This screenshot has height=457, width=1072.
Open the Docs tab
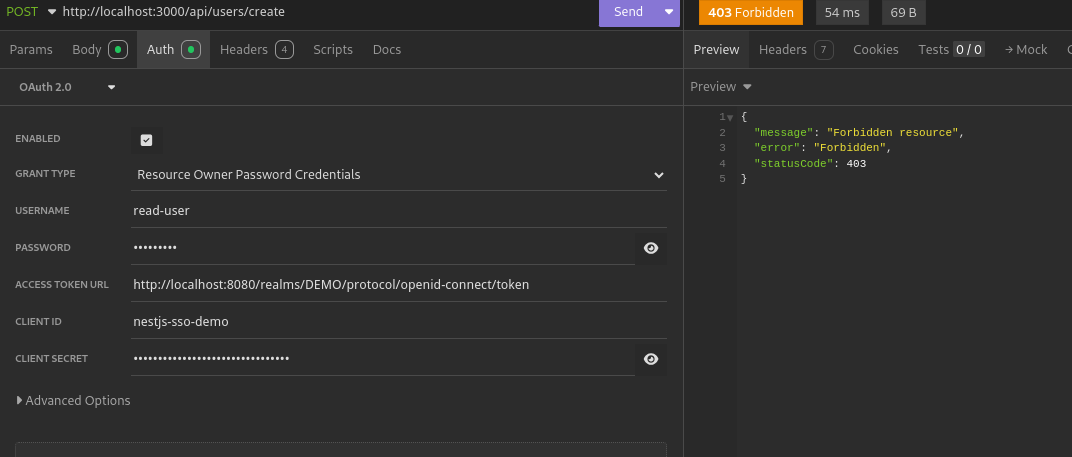click(x=387, y=49)
